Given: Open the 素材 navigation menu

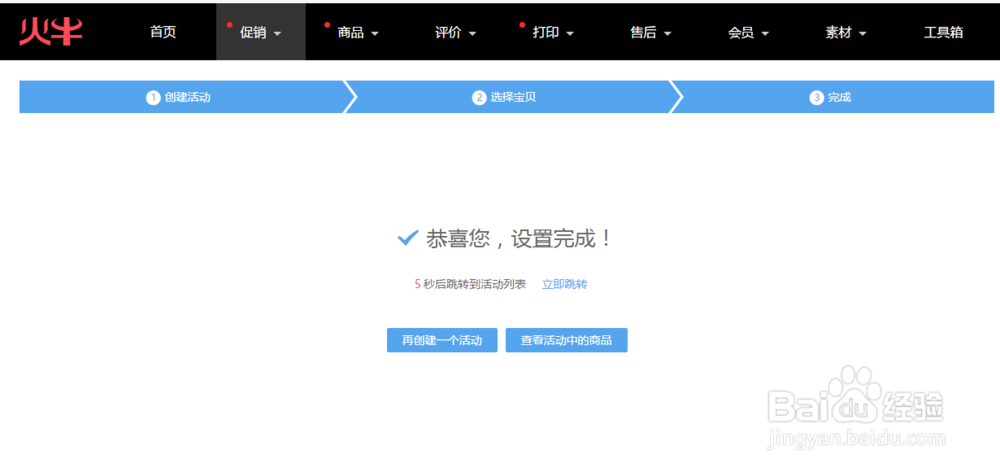Looking at the screenshot, I should 846,33.
